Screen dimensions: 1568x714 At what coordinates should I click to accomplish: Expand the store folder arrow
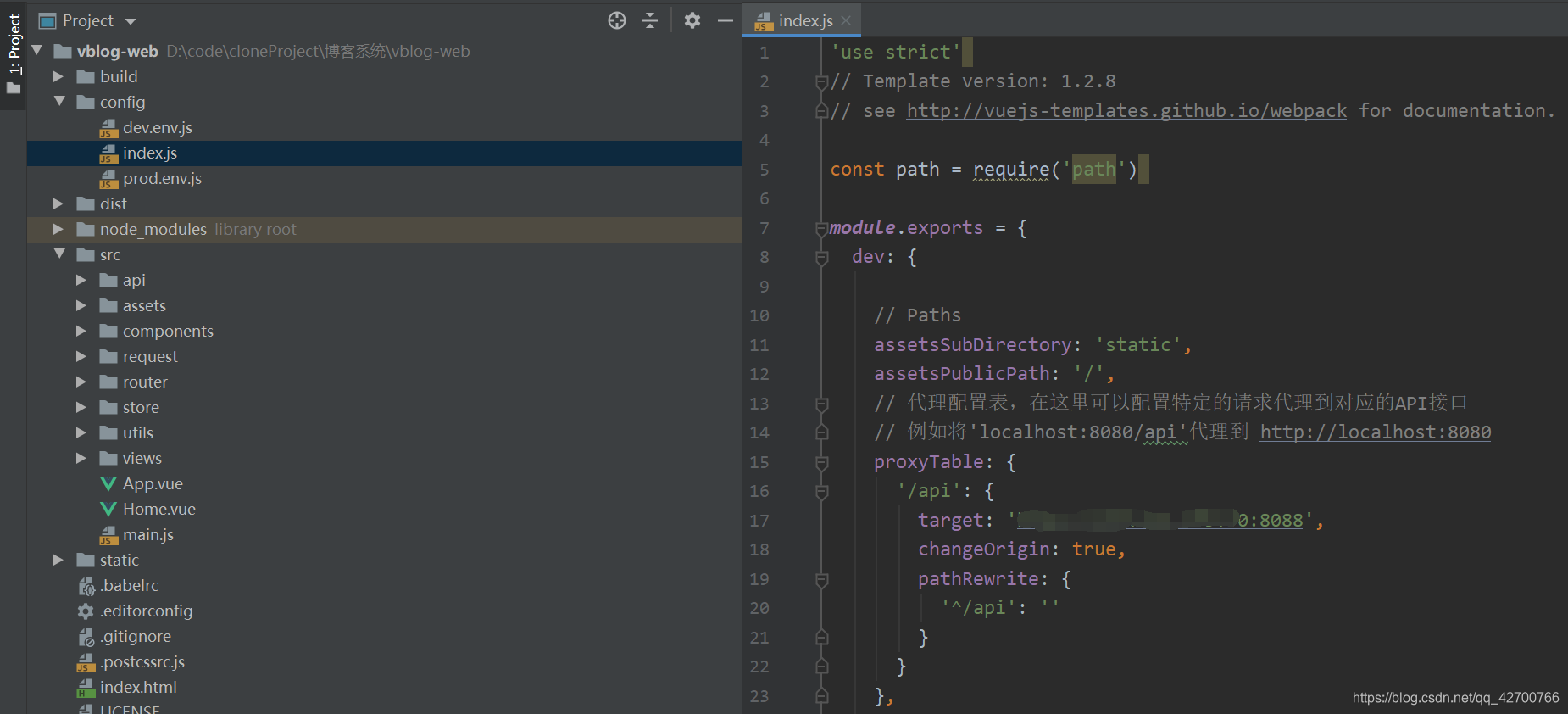point(81,407)
